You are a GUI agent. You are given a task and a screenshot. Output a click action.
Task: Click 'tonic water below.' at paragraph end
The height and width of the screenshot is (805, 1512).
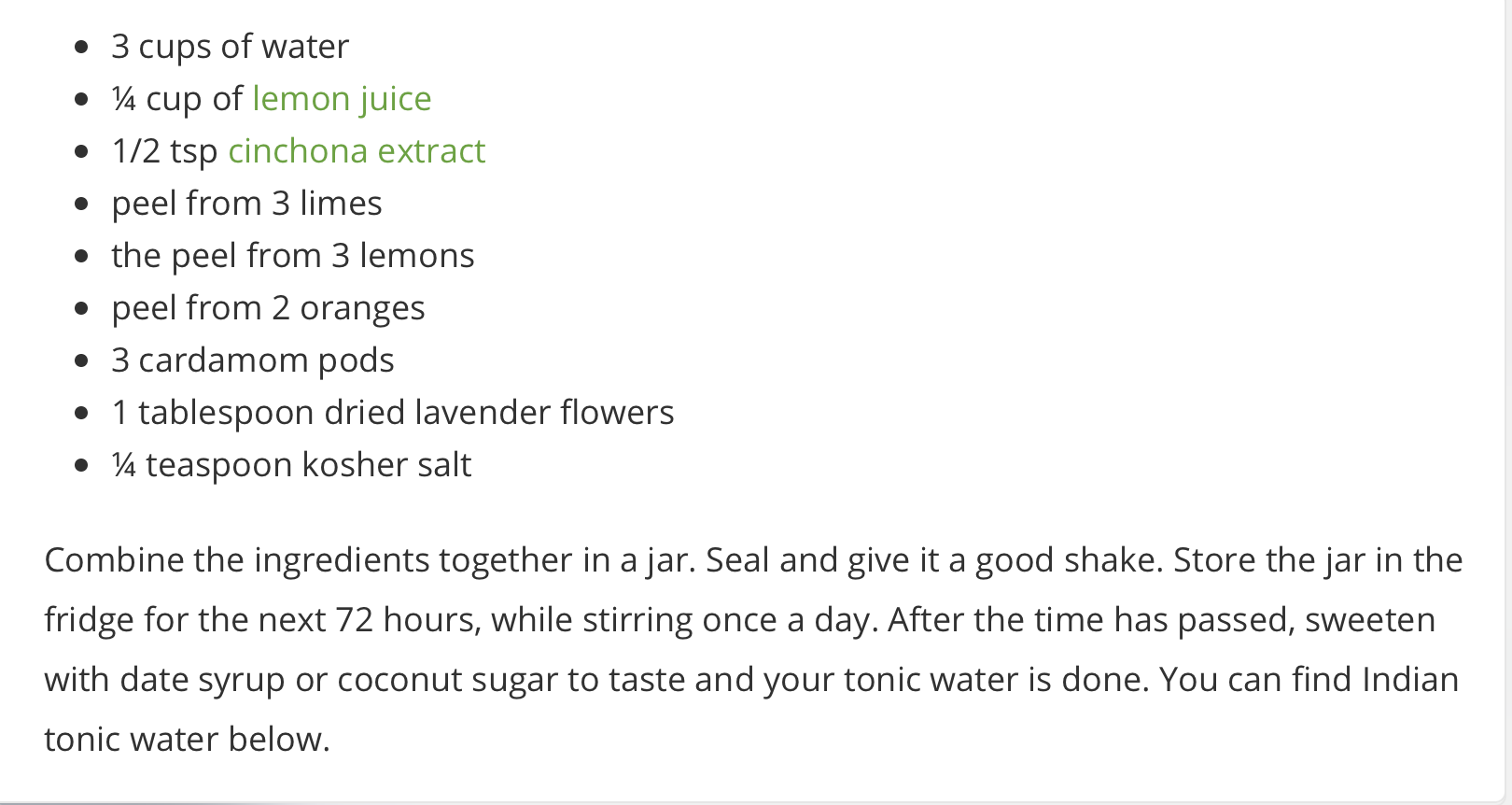[x=187, y=740]
